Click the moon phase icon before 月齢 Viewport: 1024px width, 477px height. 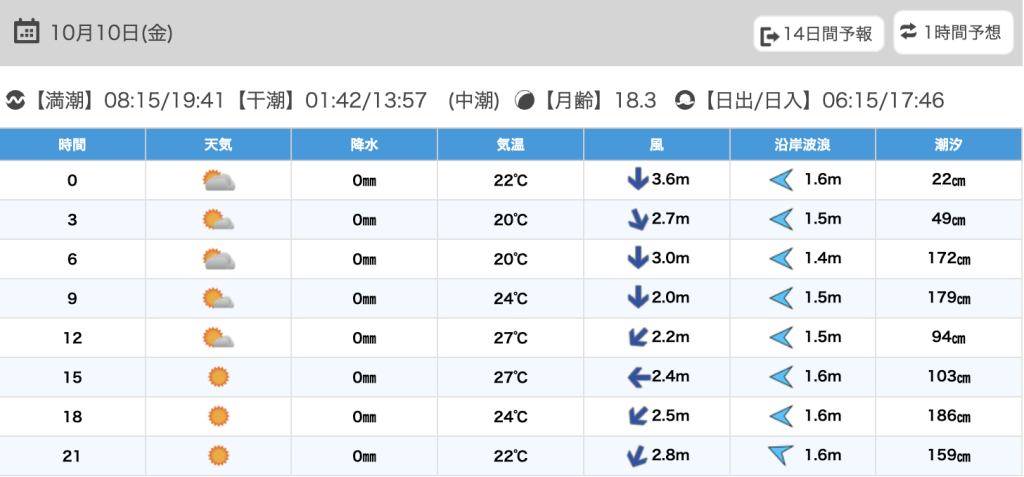tap(524, 101)
